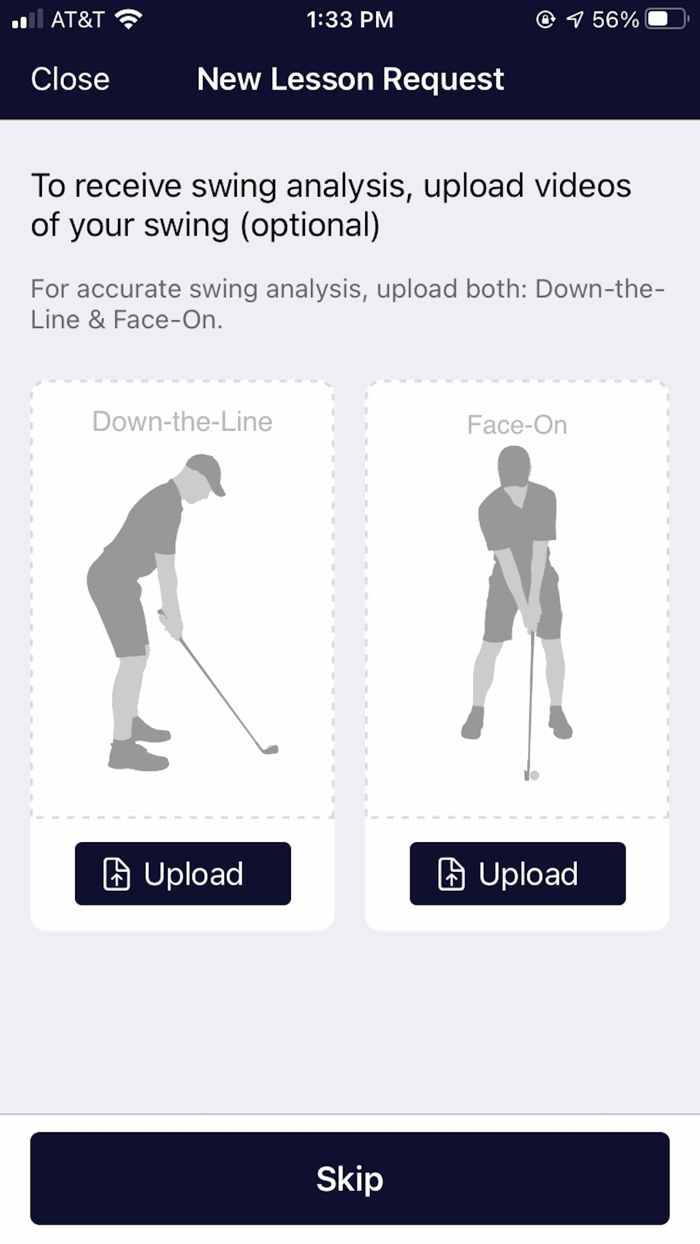
Task: Tap the Close button in header
Action: point(70,80)
